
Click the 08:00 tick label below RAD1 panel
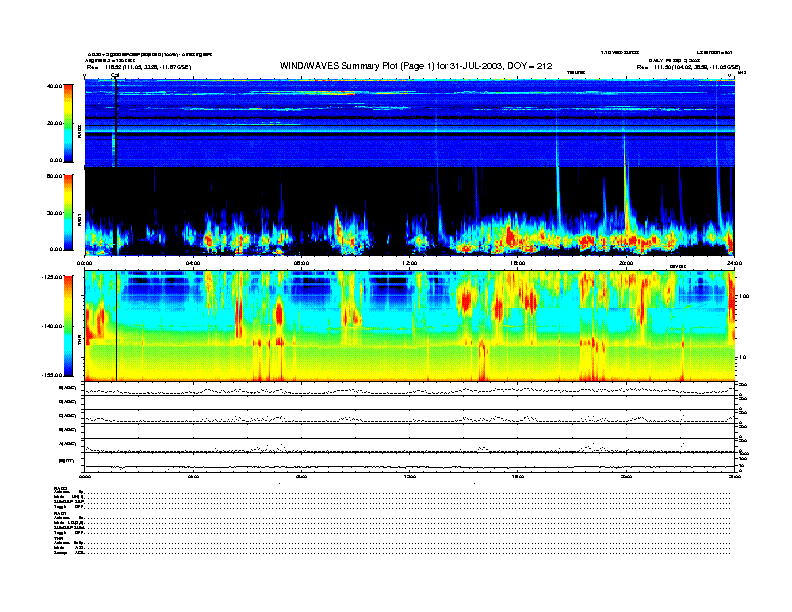(301, 263)
